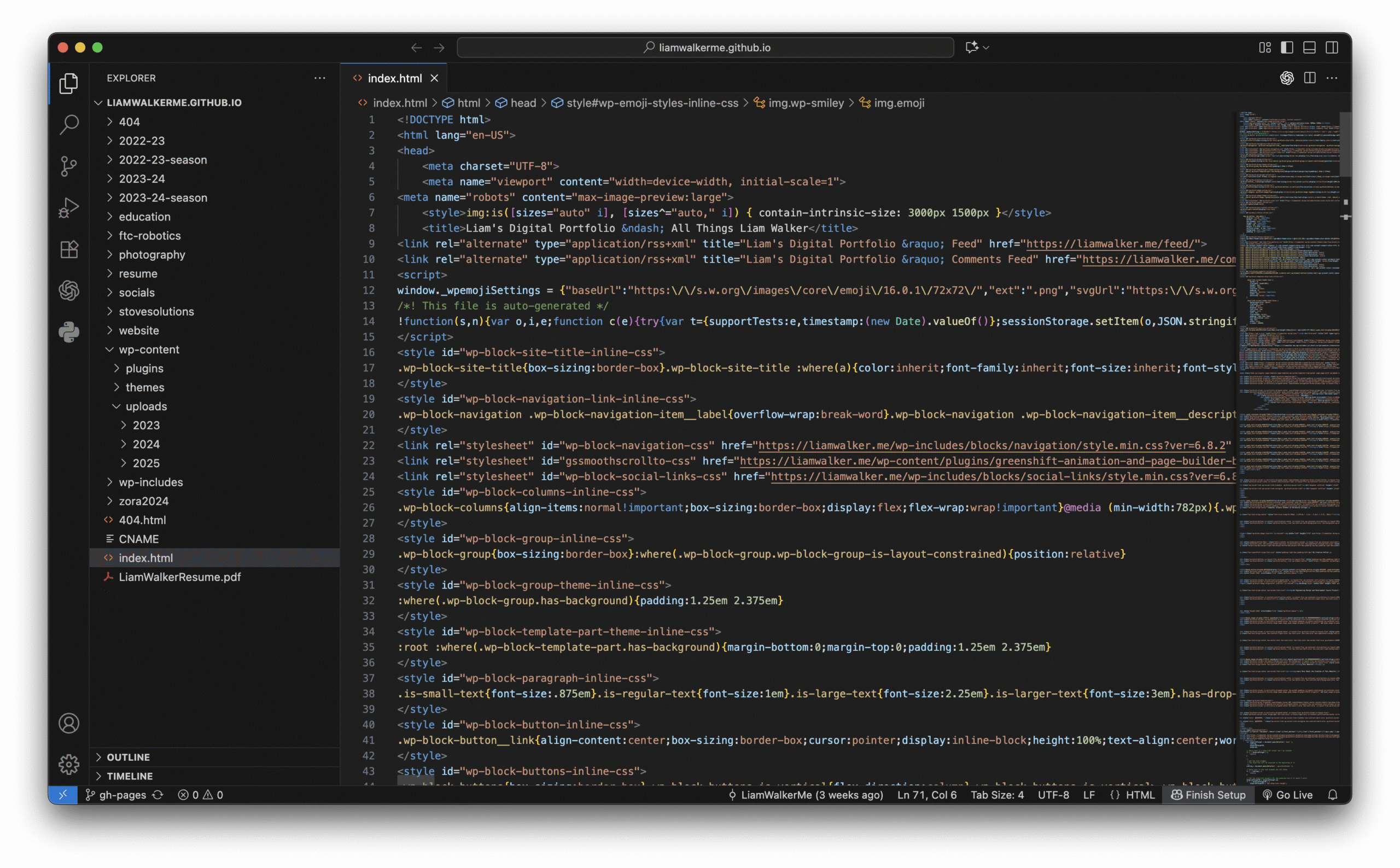Open the Extensions view
Image resolution: width=1400 pixels, height=868 pixels.
69,249
